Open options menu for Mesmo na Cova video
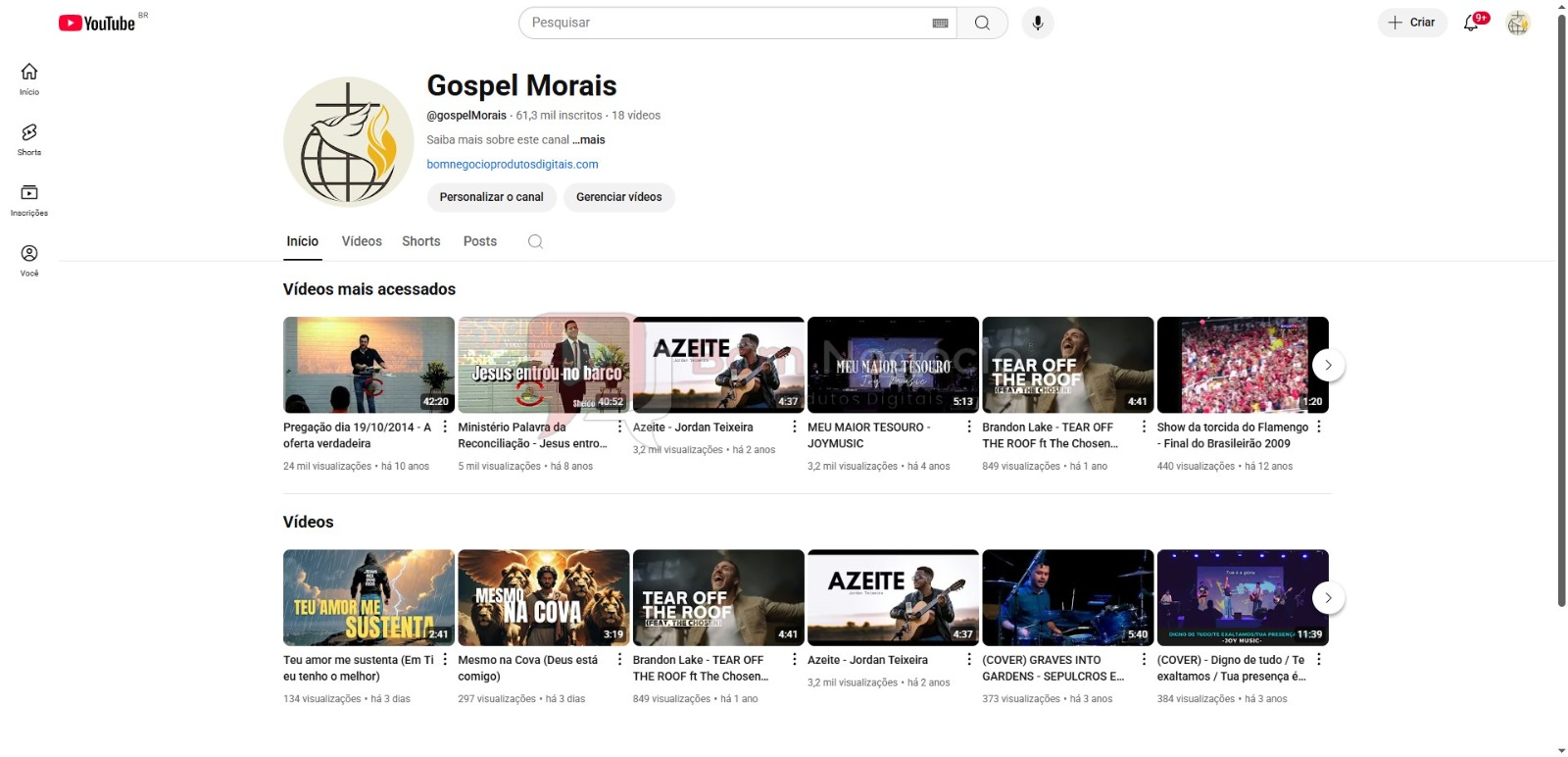The width and height of the screenshot is (1568, 757). (619, 660)
